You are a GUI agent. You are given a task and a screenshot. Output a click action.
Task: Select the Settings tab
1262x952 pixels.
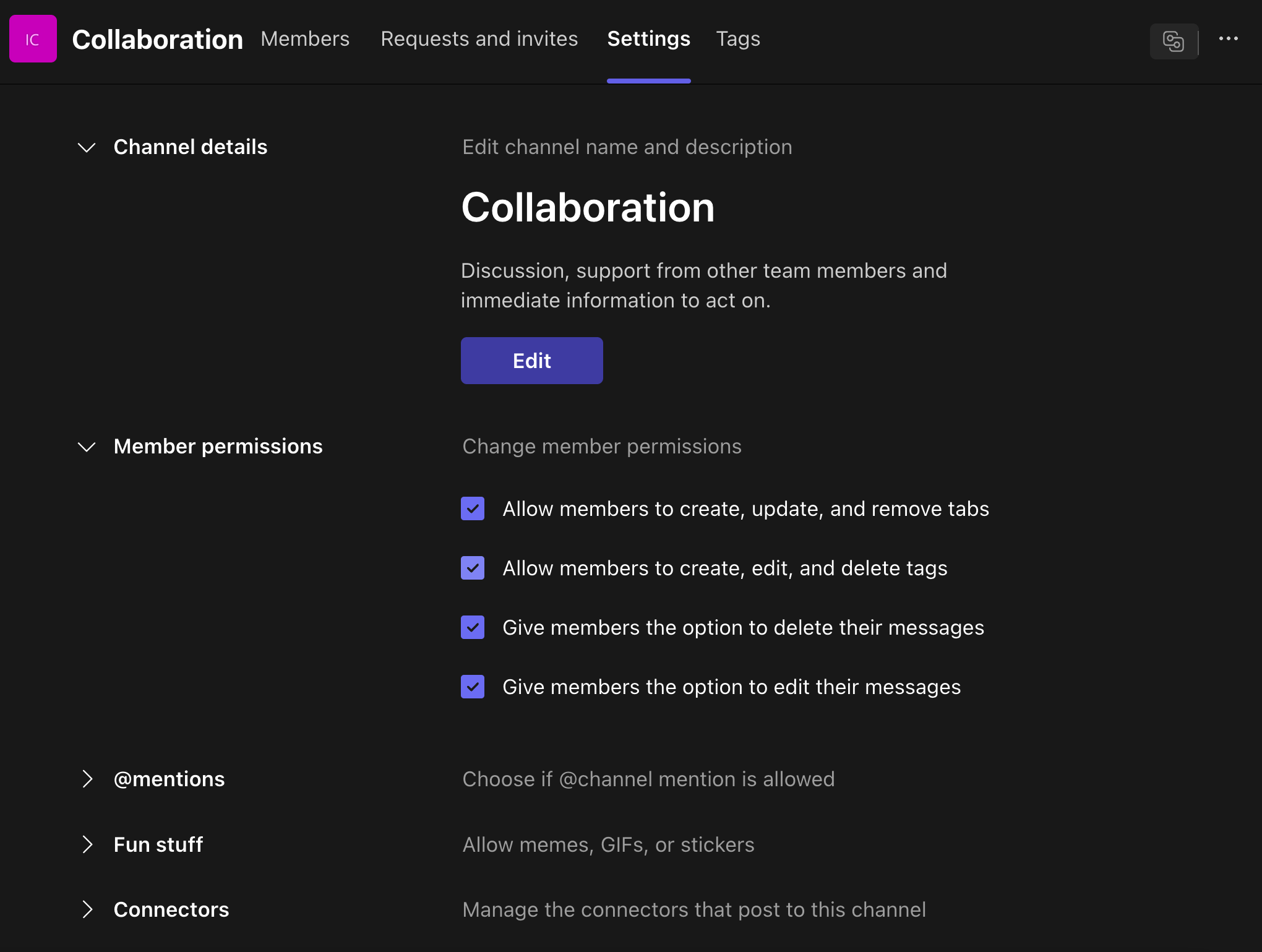(648, 39)
